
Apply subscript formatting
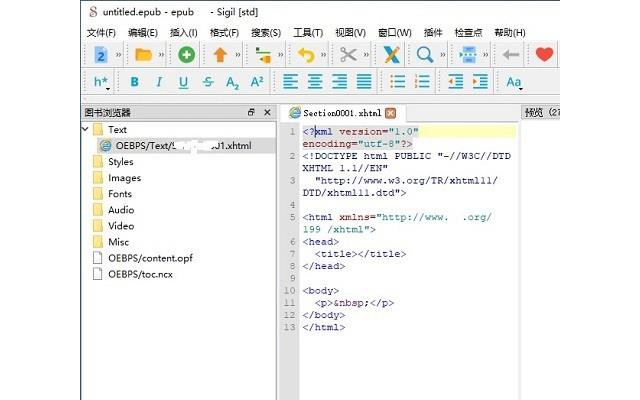pyautogui.click(x=232, y=83)
